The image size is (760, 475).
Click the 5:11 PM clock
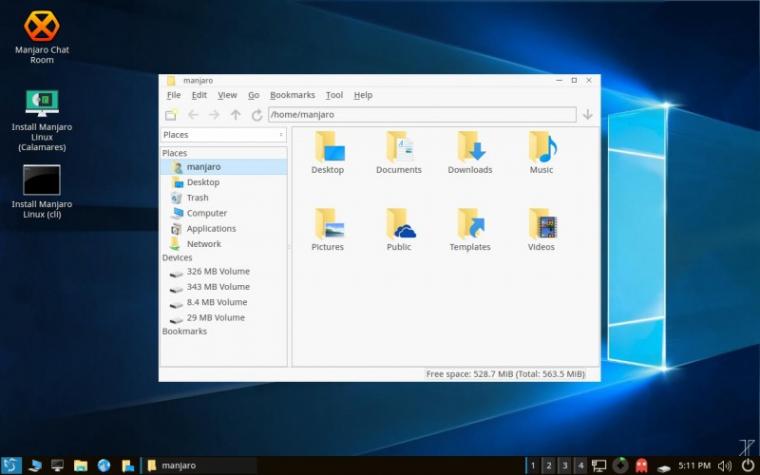click(694, 466)
